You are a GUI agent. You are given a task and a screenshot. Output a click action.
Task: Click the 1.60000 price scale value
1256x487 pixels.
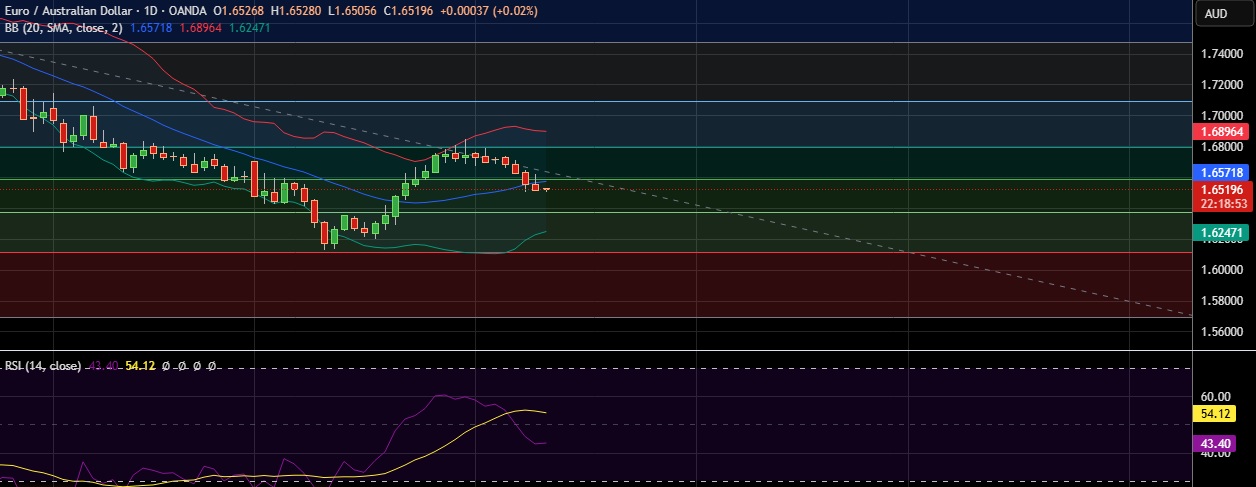pyautogui.click(x=1220, y=269)
